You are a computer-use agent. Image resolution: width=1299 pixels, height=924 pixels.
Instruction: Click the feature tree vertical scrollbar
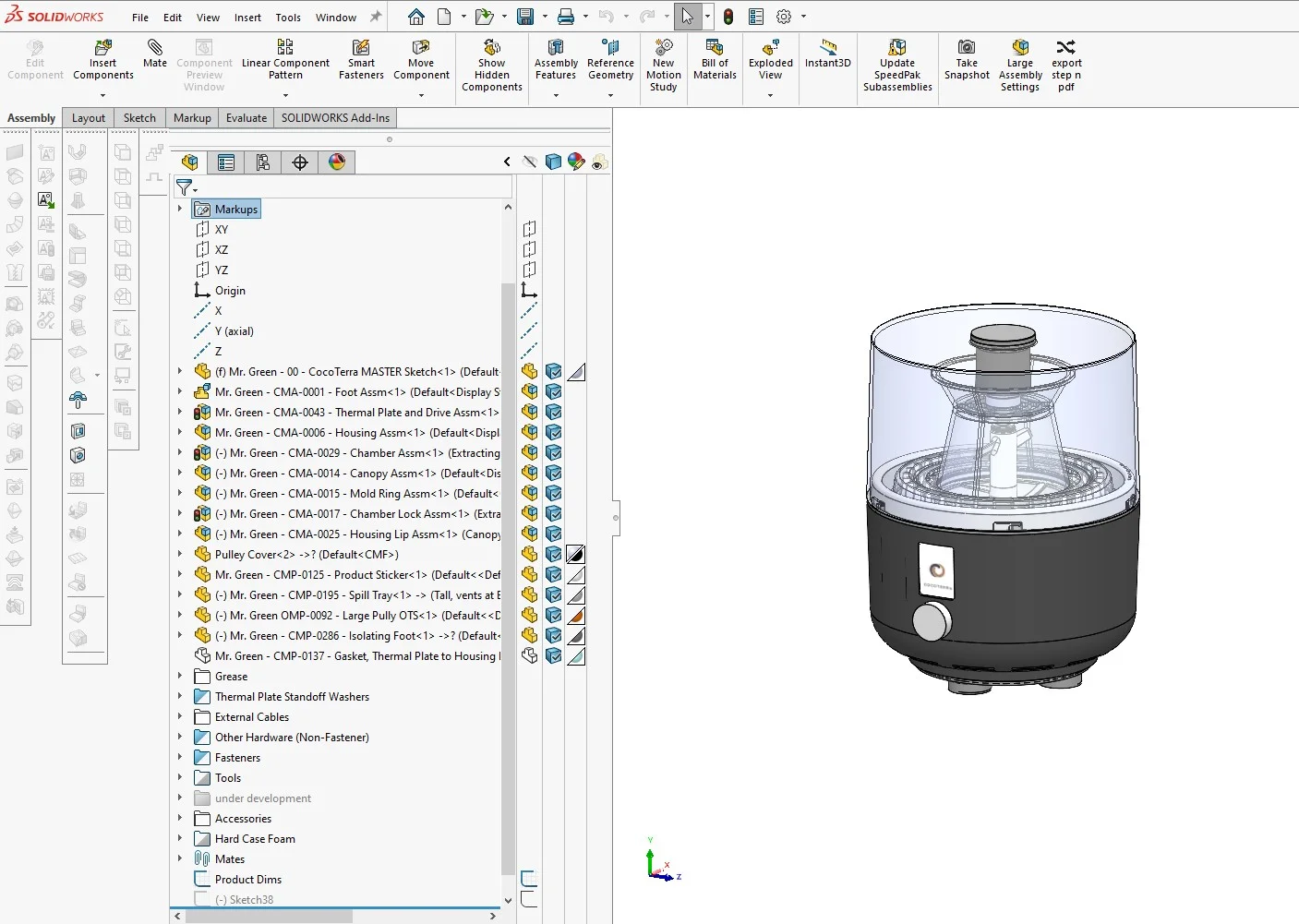coord(508,579)
